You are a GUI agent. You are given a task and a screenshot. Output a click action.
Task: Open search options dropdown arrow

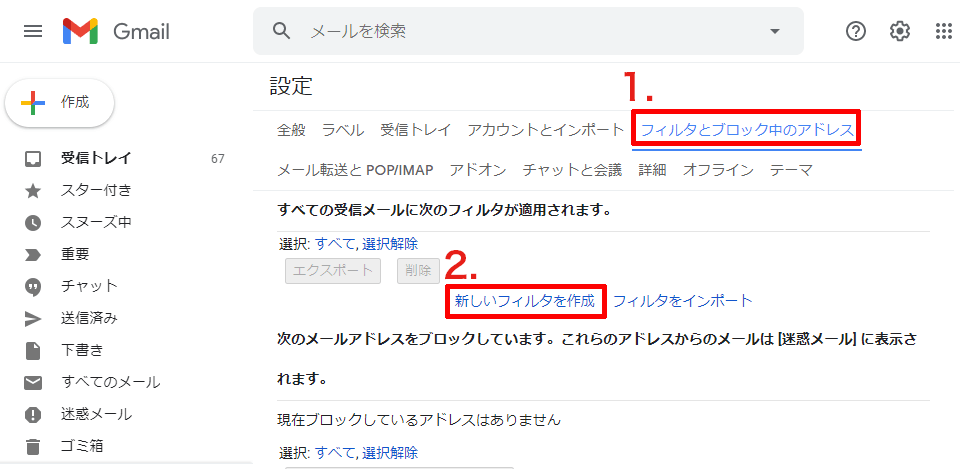pos(774,31)
